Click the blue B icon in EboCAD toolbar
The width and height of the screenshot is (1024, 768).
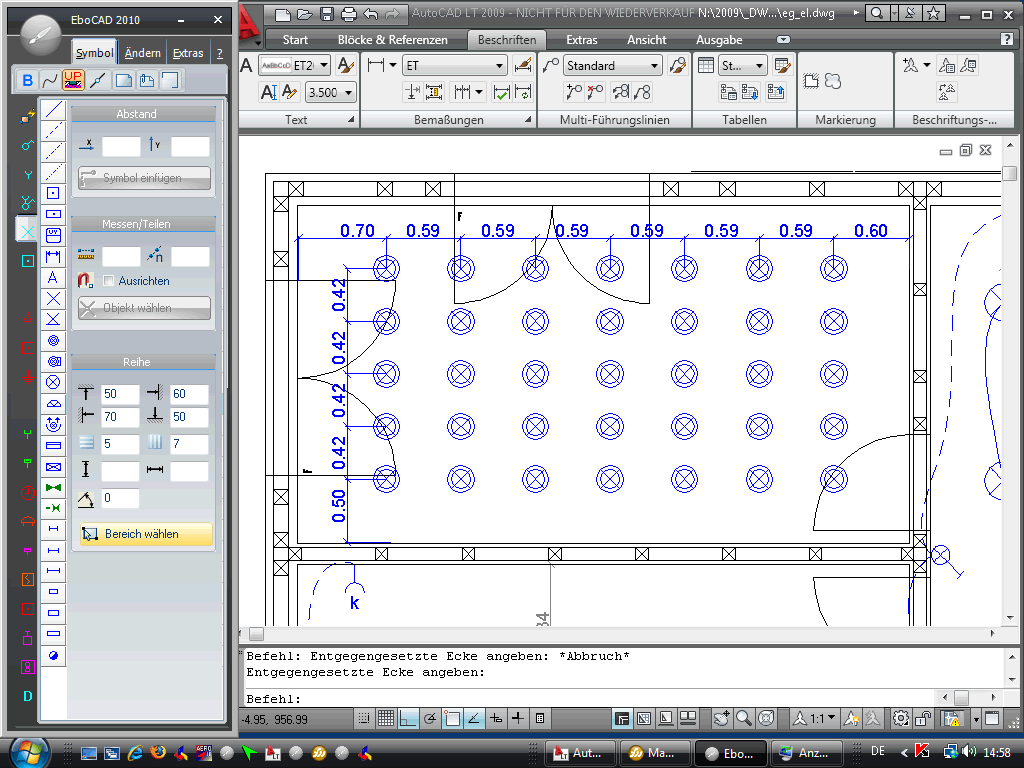[28, 81]
